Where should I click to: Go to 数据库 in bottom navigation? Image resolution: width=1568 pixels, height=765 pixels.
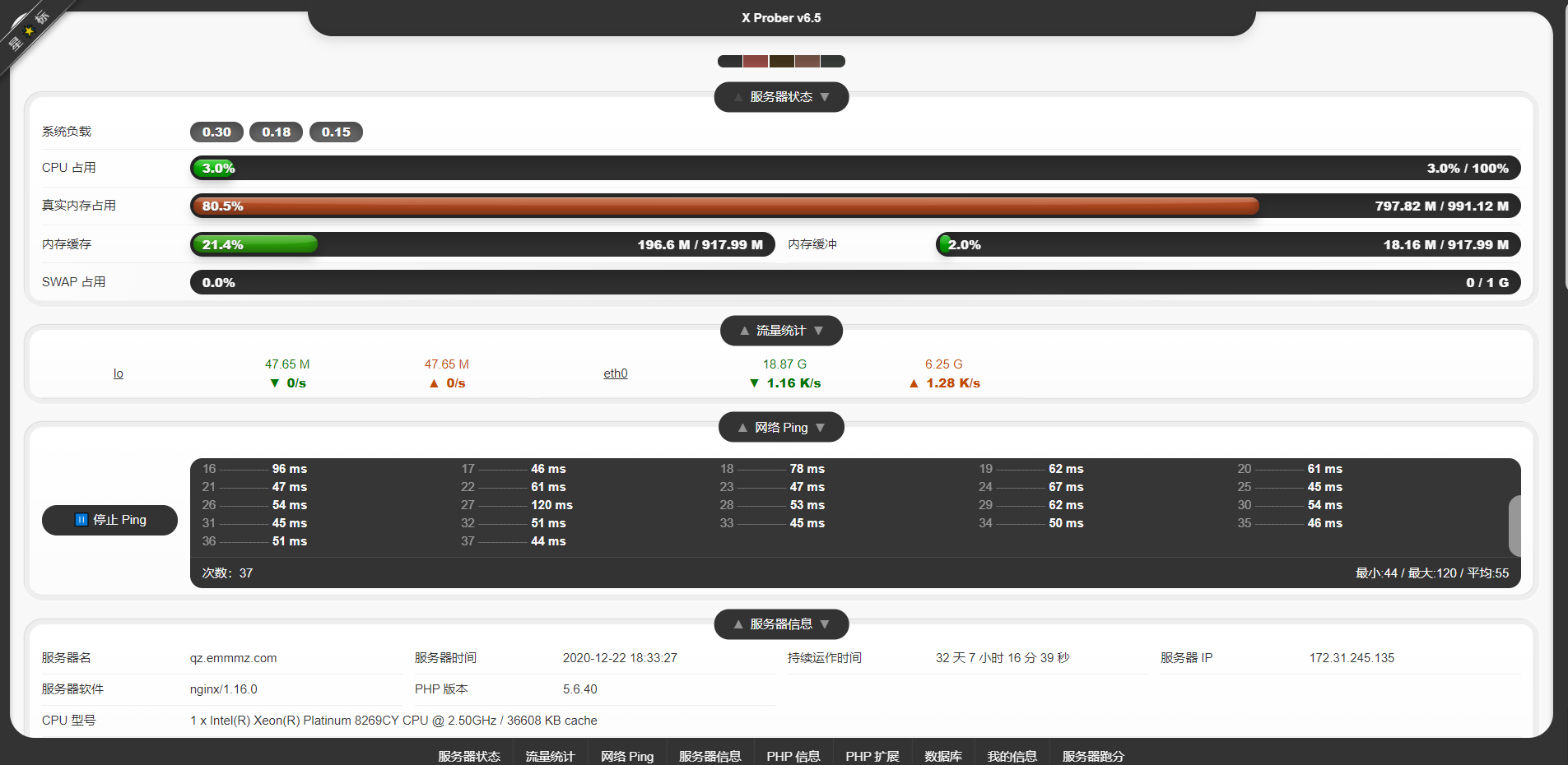[x=942, y=756]
